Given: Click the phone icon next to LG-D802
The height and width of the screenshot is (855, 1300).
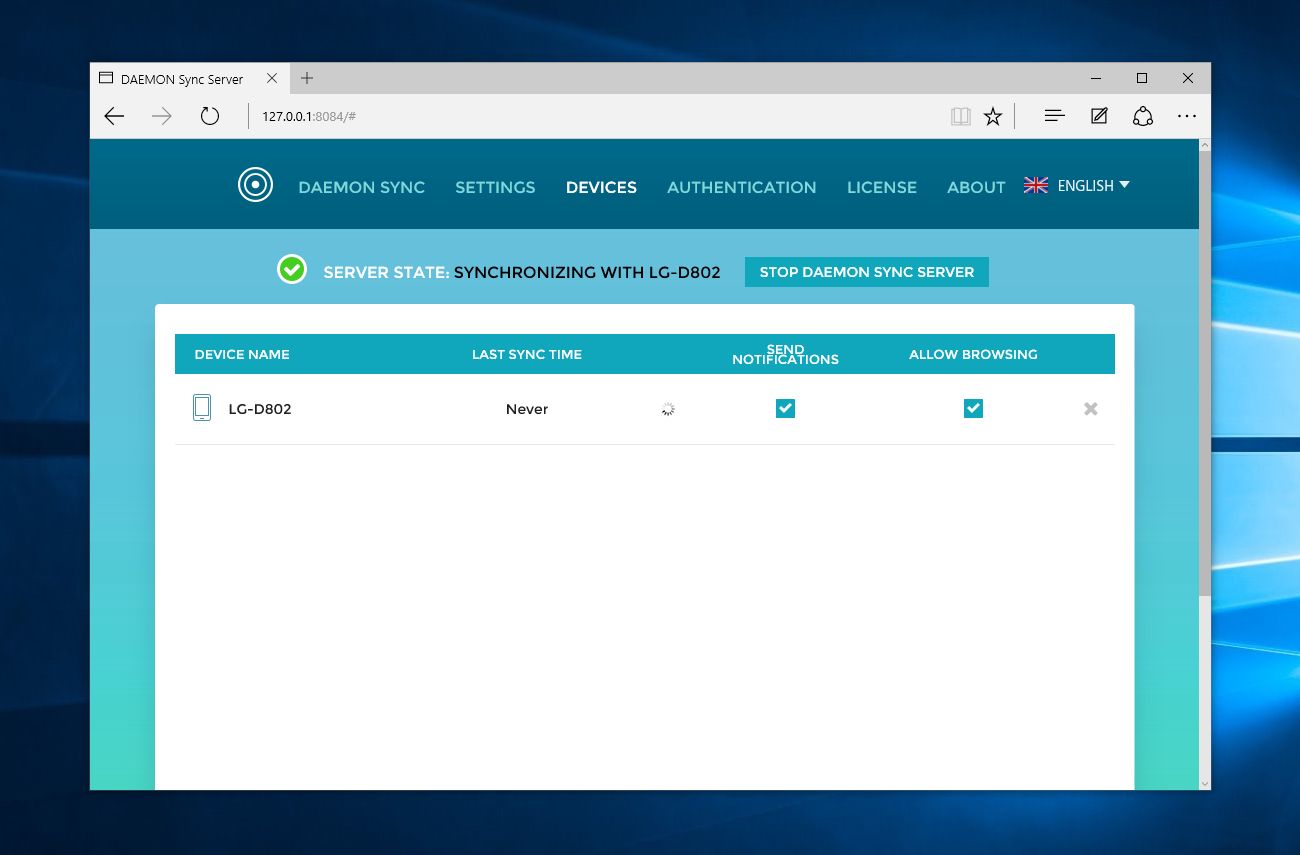Looking at the screenshot, I should click(x=202, y=408).
